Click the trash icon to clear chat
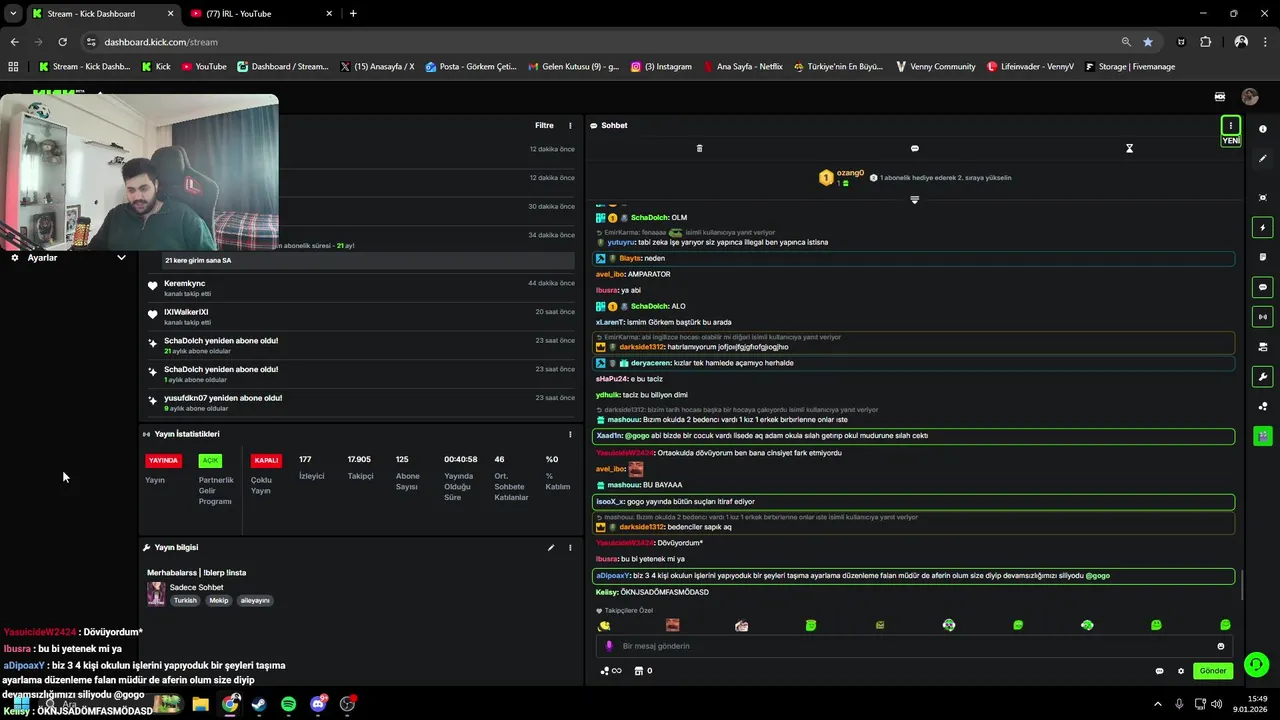1280x720 pixels. pyautogui.click(x=699, y=148)
